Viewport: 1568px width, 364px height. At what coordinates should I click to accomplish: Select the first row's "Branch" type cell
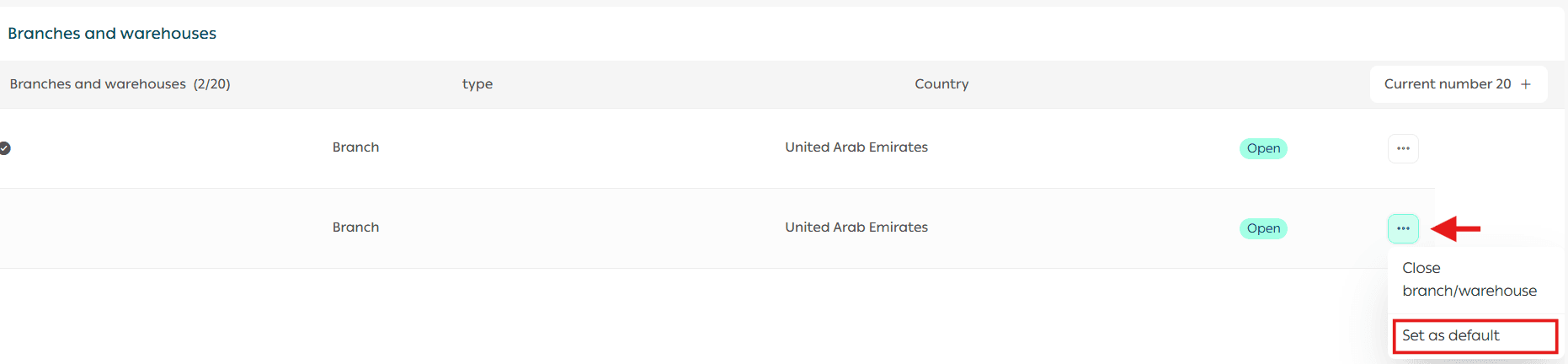coord(355,147)
